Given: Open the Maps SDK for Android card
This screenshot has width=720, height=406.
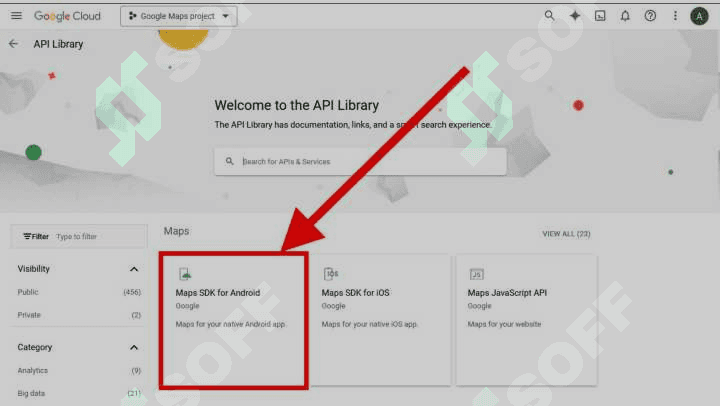Looking at the screenshot, I should [x=234, y=320].
